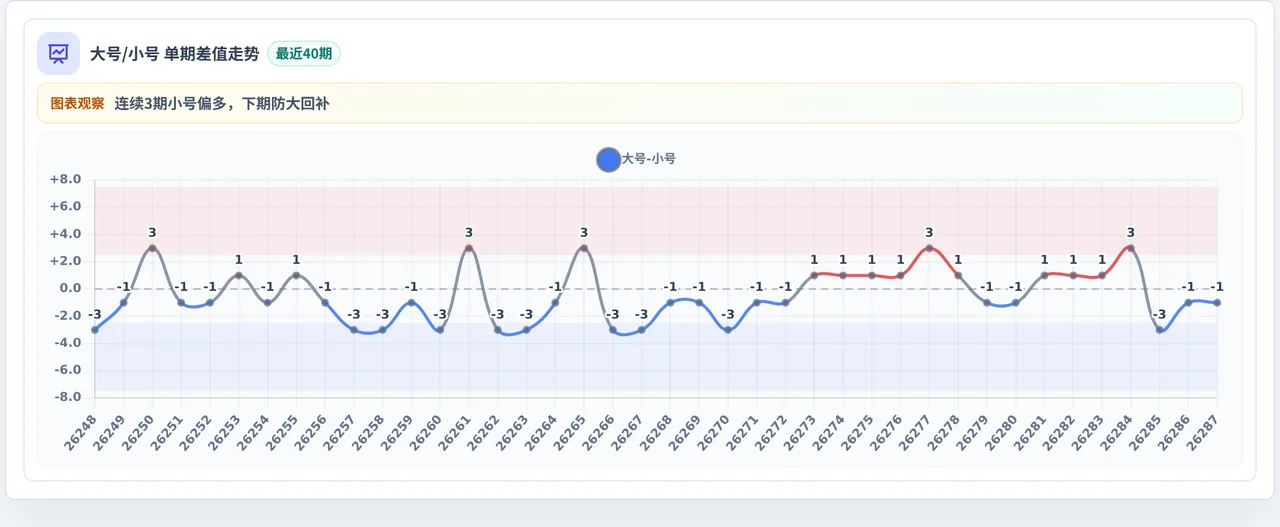Click x-axis label 26262
Image resolution: width=1280 pixels, height=527 pixels.
click(x=485, y=432)
